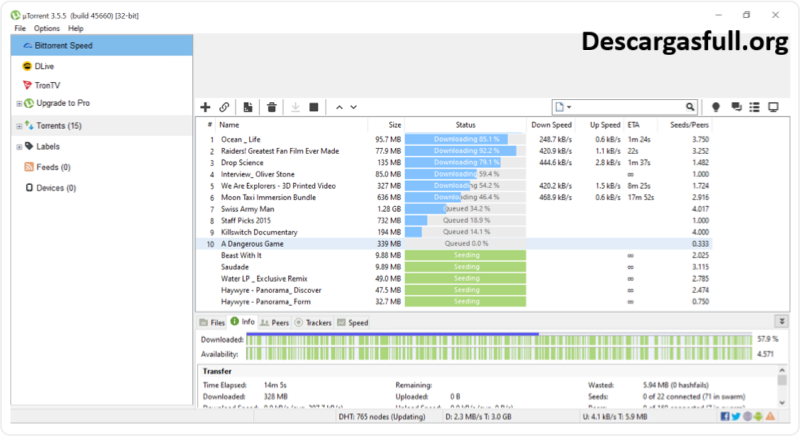Click the Facebook icon in status bar
This screenshot has width=800, height=437.
click(x=723, y=416)
